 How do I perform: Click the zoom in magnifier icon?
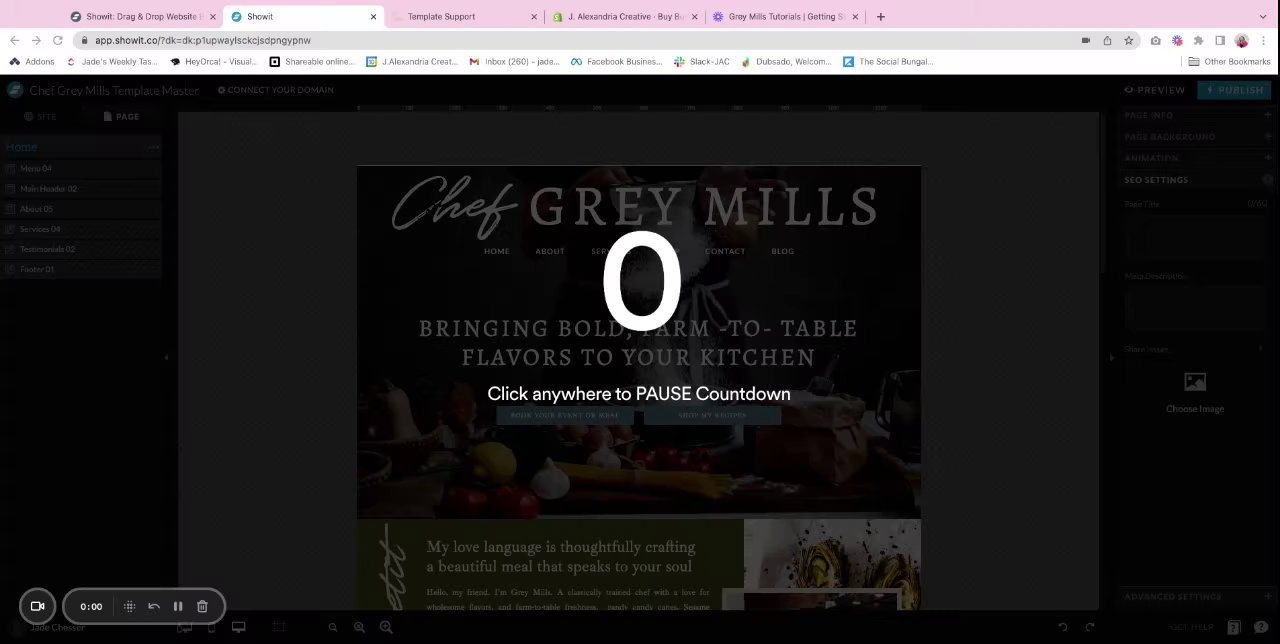tap(386, 627)
